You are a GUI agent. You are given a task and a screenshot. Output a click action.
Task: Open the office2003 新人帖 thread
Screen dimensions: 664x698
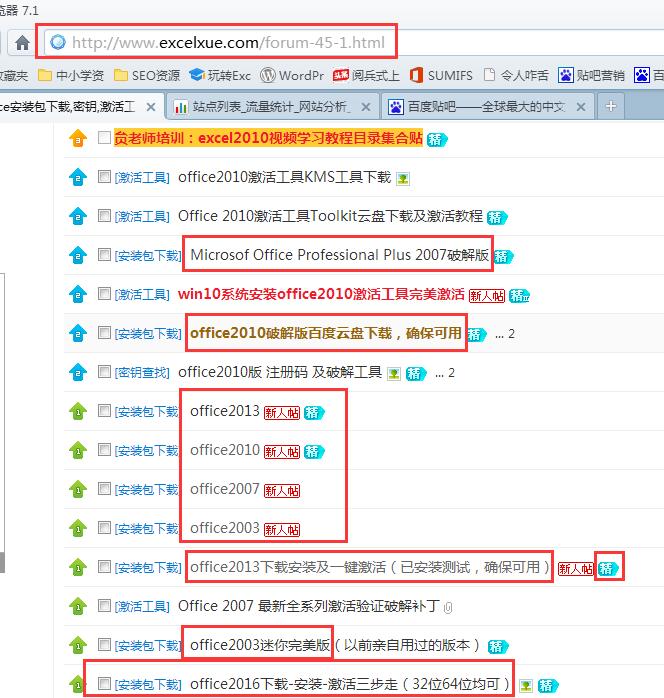[225, 528]
